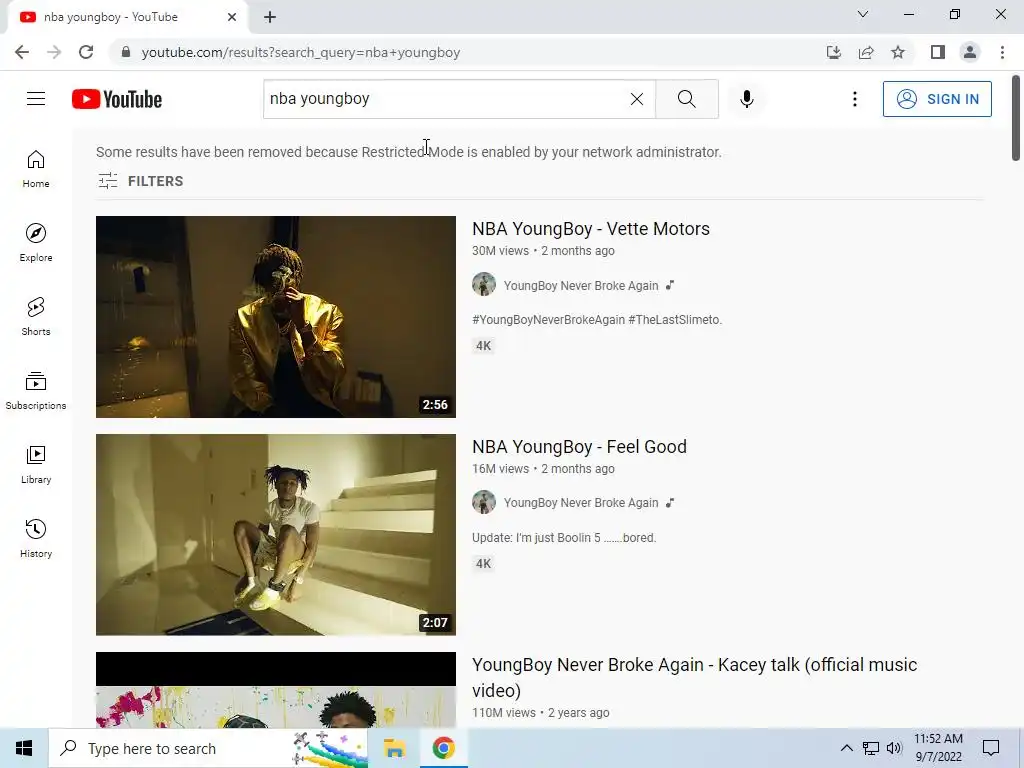
Task: Open Shorts in the sidebar
Action: coord(36,317)
